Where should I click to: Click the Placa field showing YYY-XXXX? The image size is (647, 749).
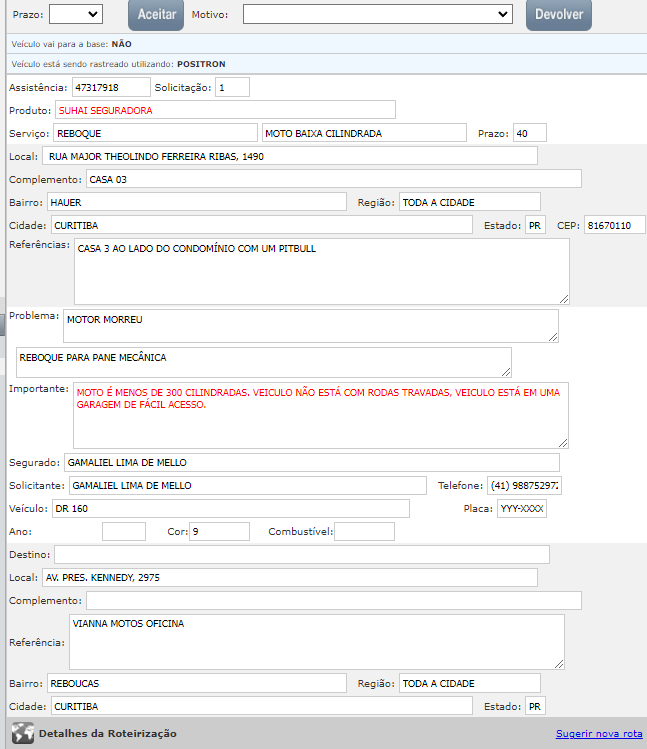pyautogui.click(x=522, y=509)
